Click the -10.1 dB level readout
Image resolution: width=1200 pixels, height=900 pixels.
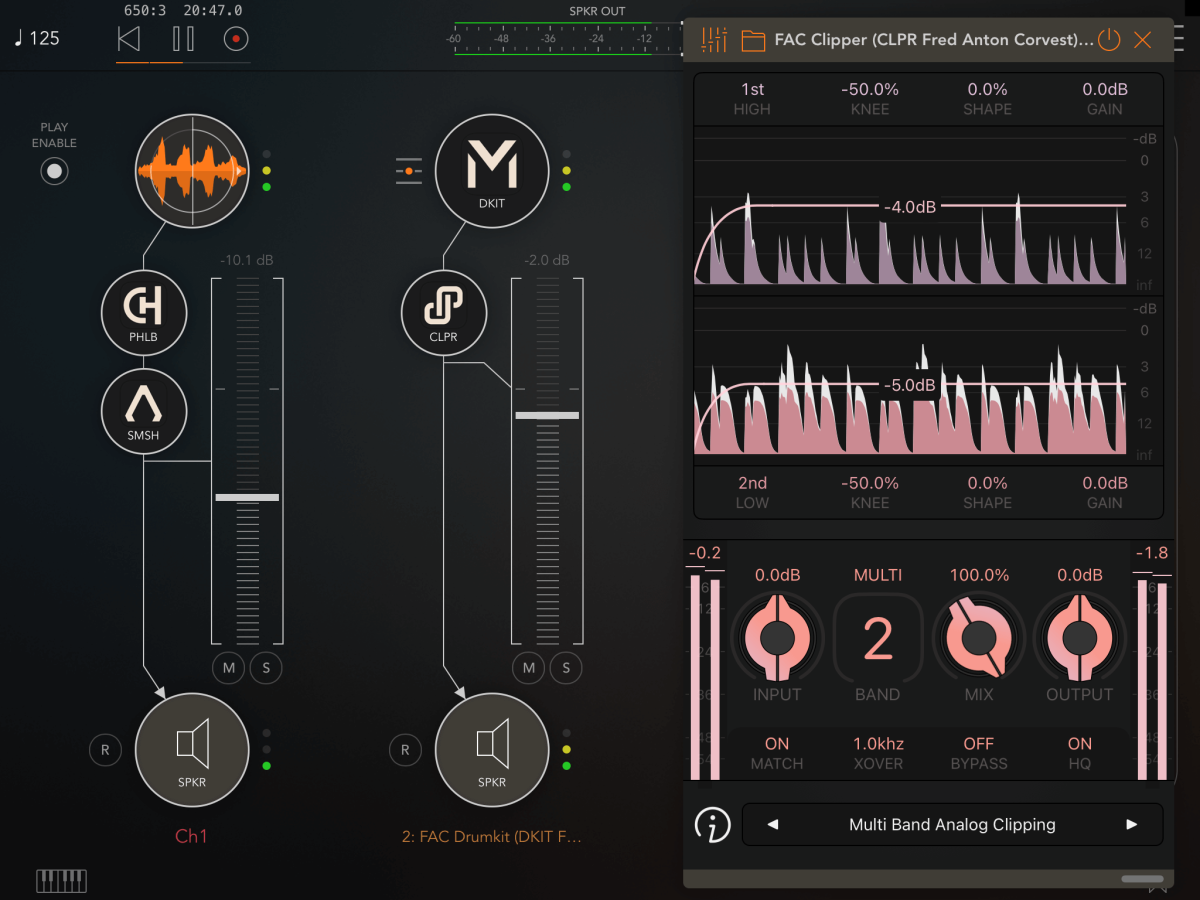(x=247, y=260)
